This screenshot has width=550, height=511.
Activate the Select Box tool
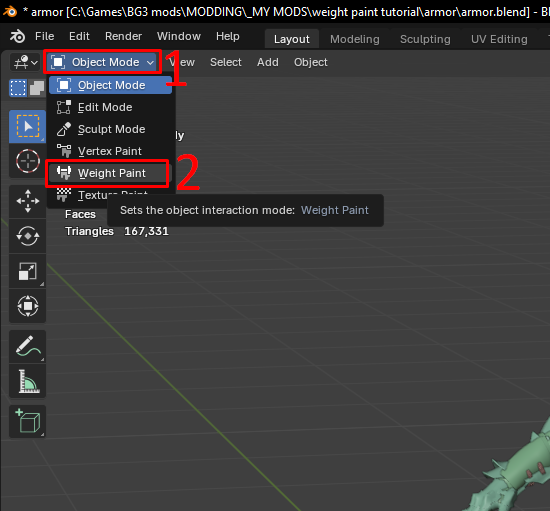pyautogui.click(x=28, y=126)
